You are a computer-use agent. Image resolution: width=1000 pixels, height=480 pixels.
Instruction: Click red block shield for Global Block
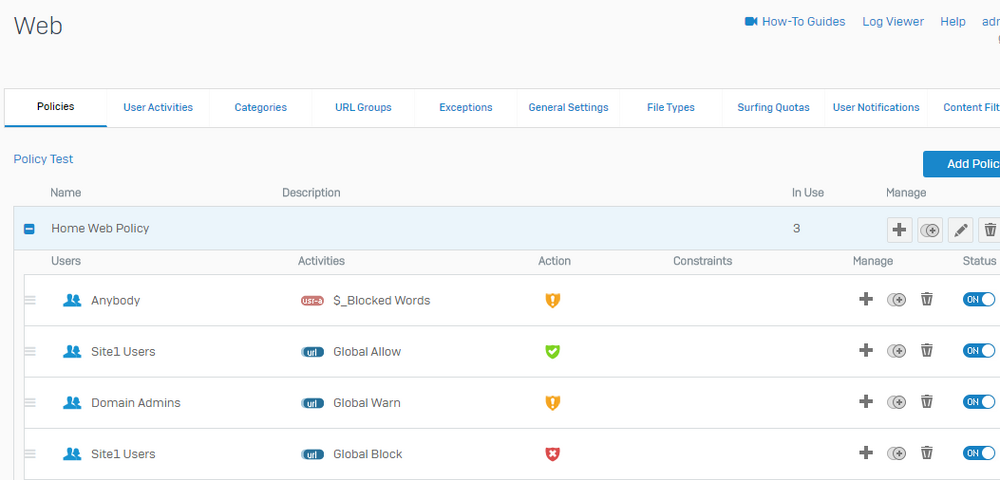(552, 454)
